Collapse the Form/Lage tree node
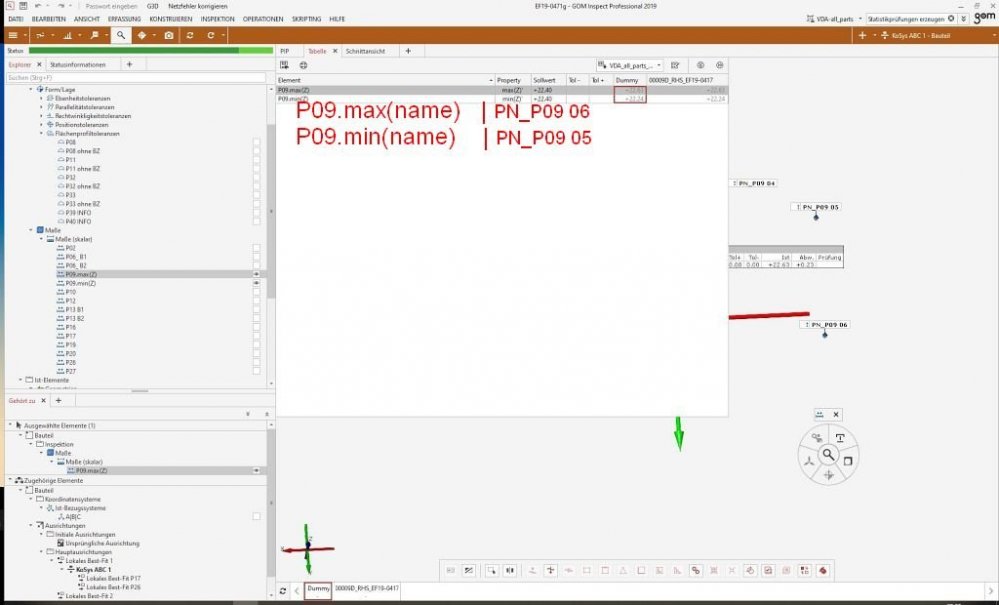The height and width of the screenshot is (605, 999). tap(31, 89)
